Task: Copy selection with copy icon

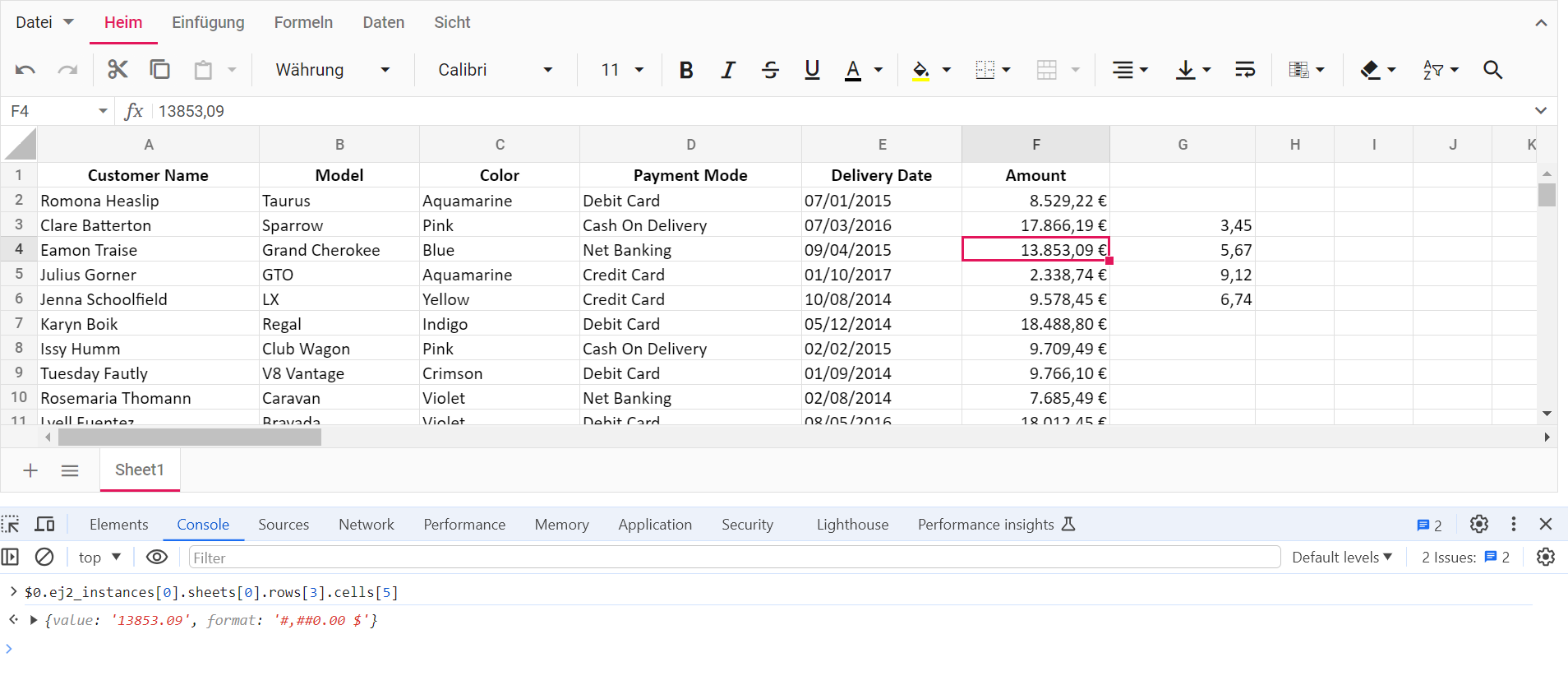Action: click(x=159, y=70)
